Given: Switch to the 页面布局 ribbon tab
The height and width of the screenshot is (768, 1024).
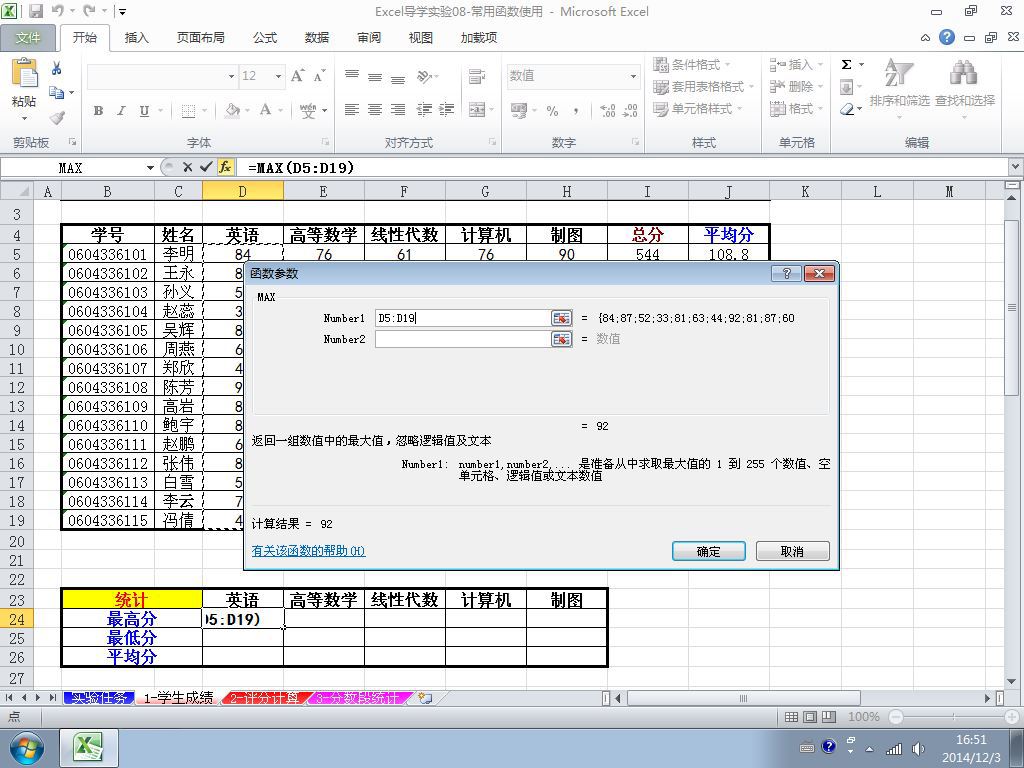Looking at the screenshot, I should tap(200, 38).
